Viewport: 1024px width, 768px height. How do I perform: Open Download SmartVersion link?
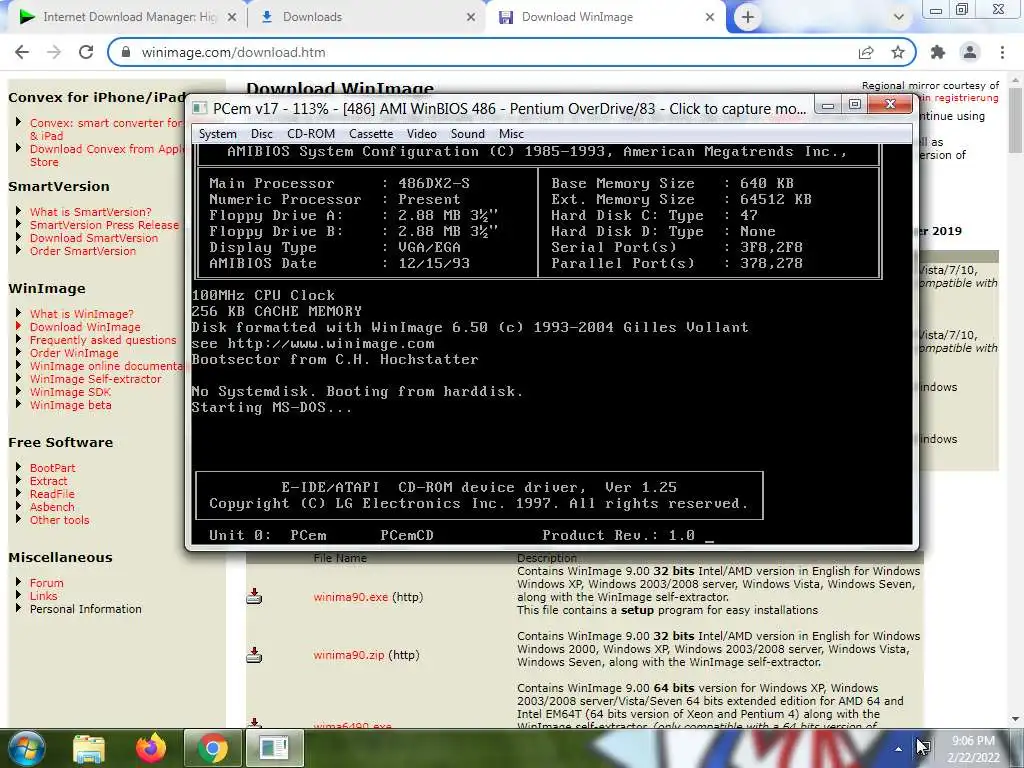[93, 238]
